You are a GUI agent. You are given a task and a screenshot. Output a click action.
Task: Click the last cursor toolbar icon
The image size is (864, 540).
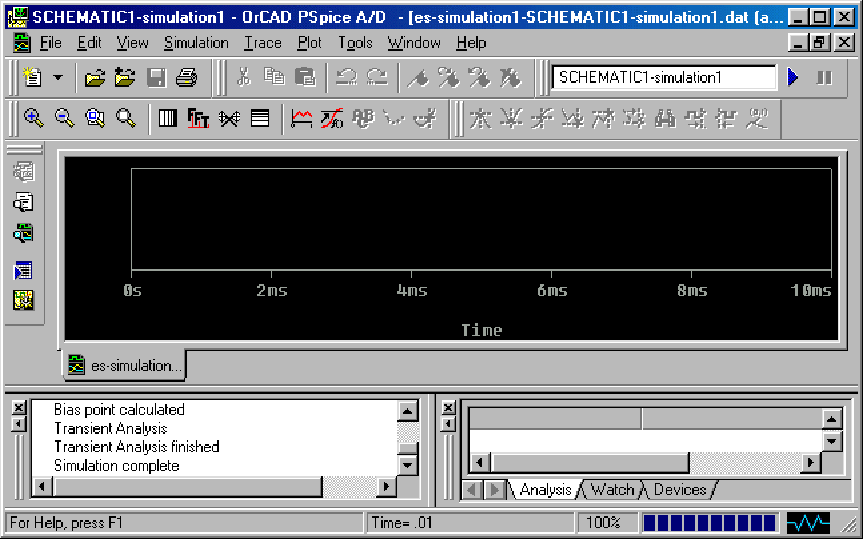(758, 118)
